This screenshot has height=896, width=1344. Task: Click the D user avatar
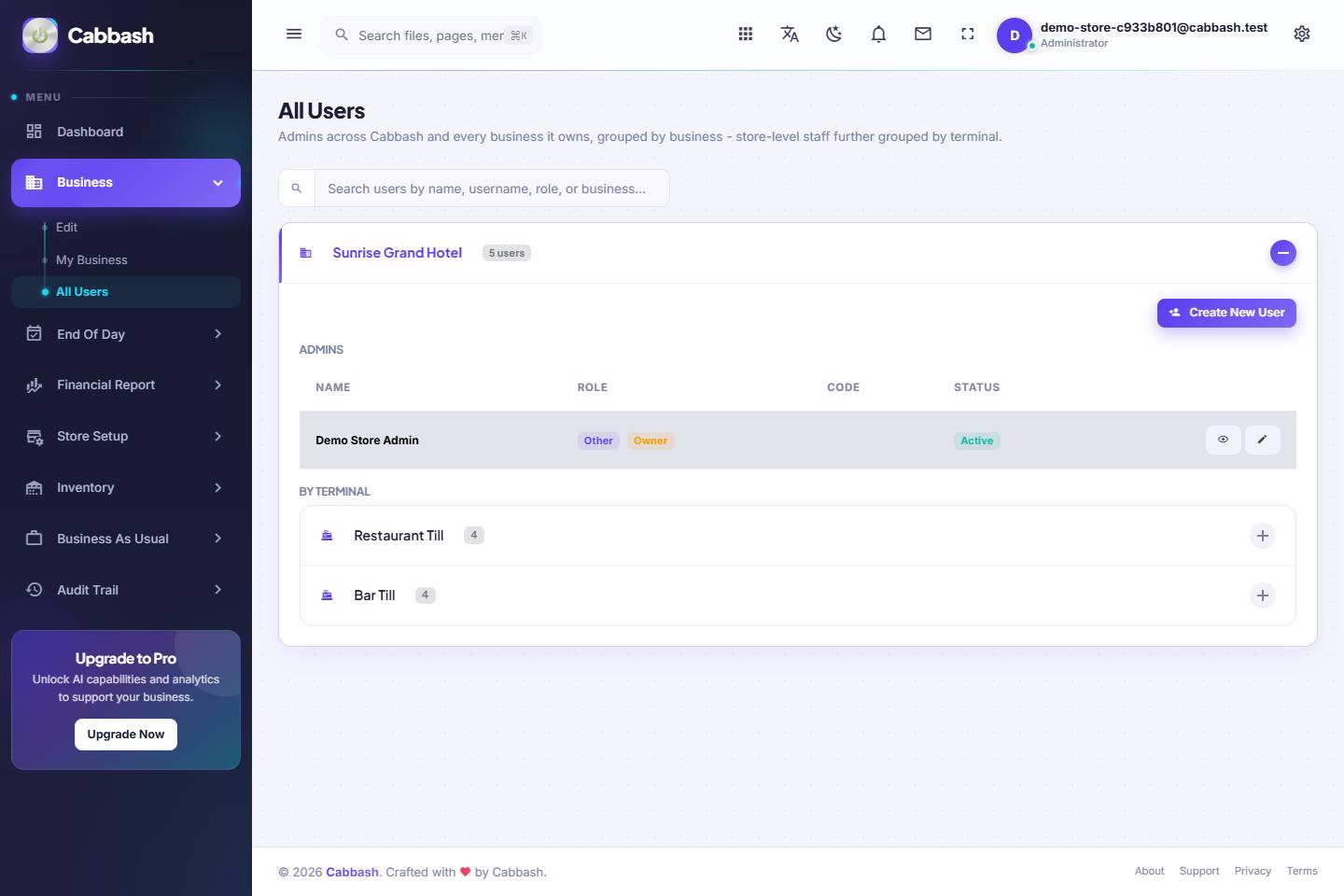1015,35
